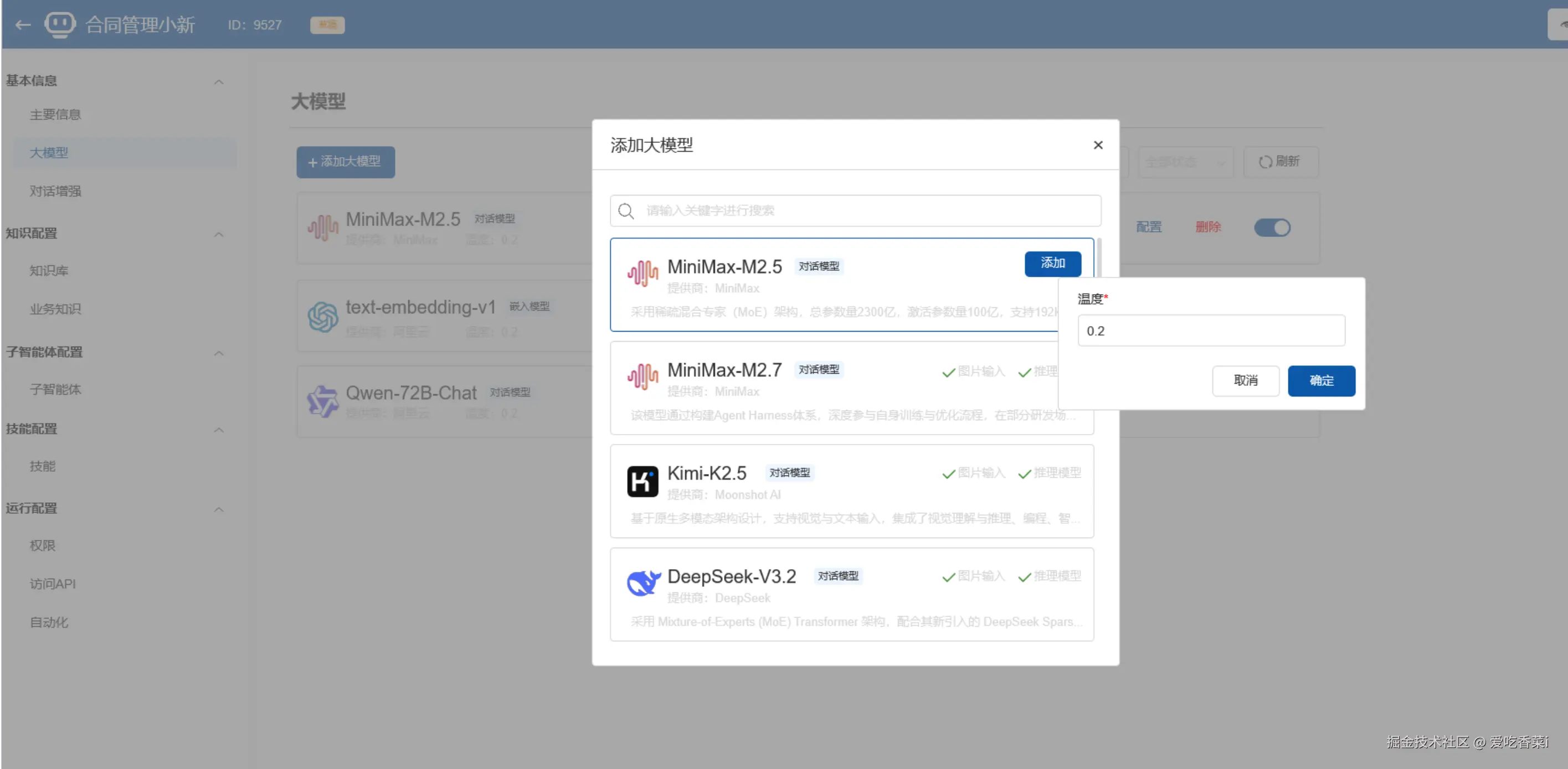
Task: Open the status filter dropdown beside refresh
Action: [x=1185, y=162]
